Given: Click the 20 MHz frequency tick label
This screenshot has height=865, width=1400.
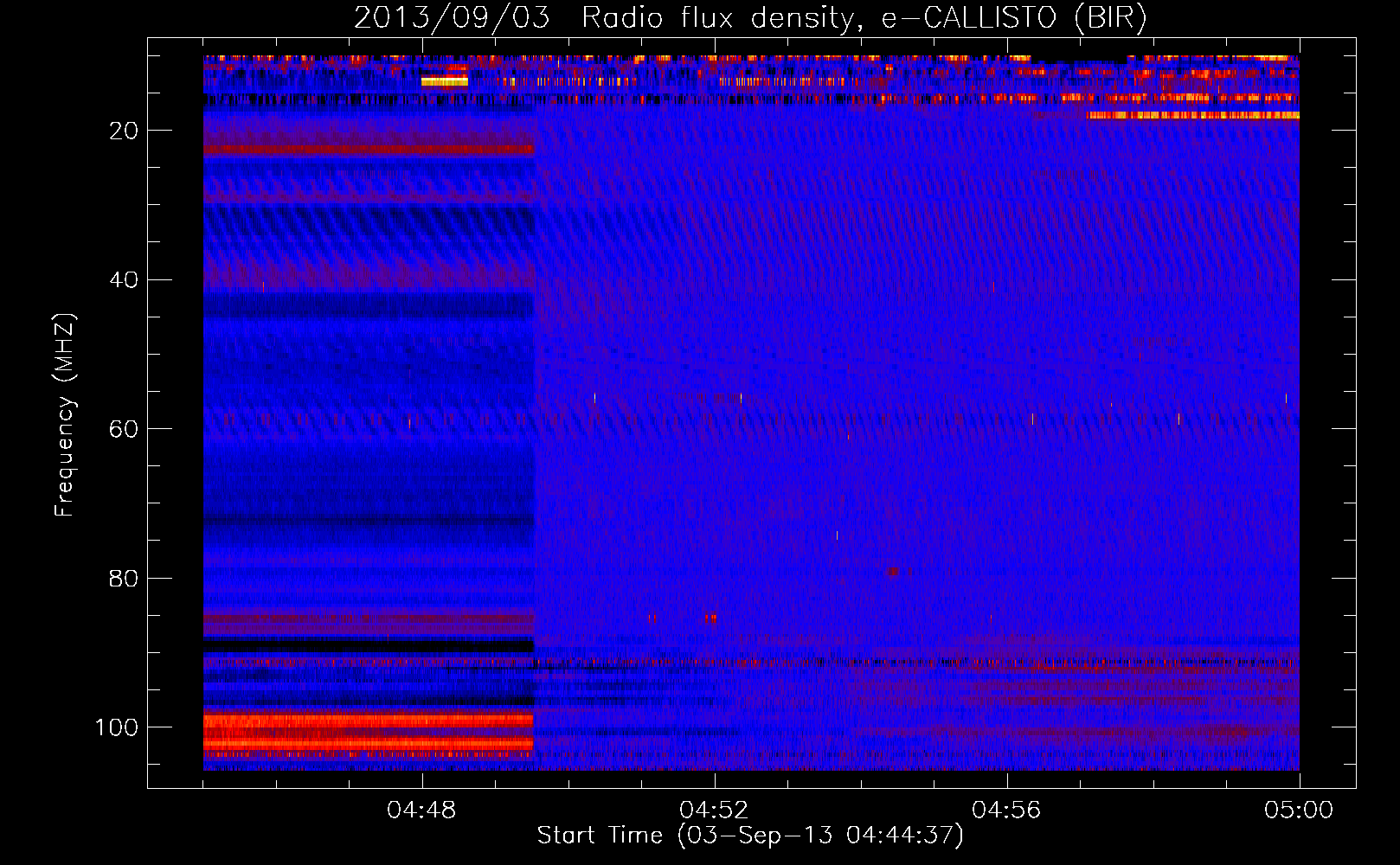Looking at the screenshot, I should (125, 131).
